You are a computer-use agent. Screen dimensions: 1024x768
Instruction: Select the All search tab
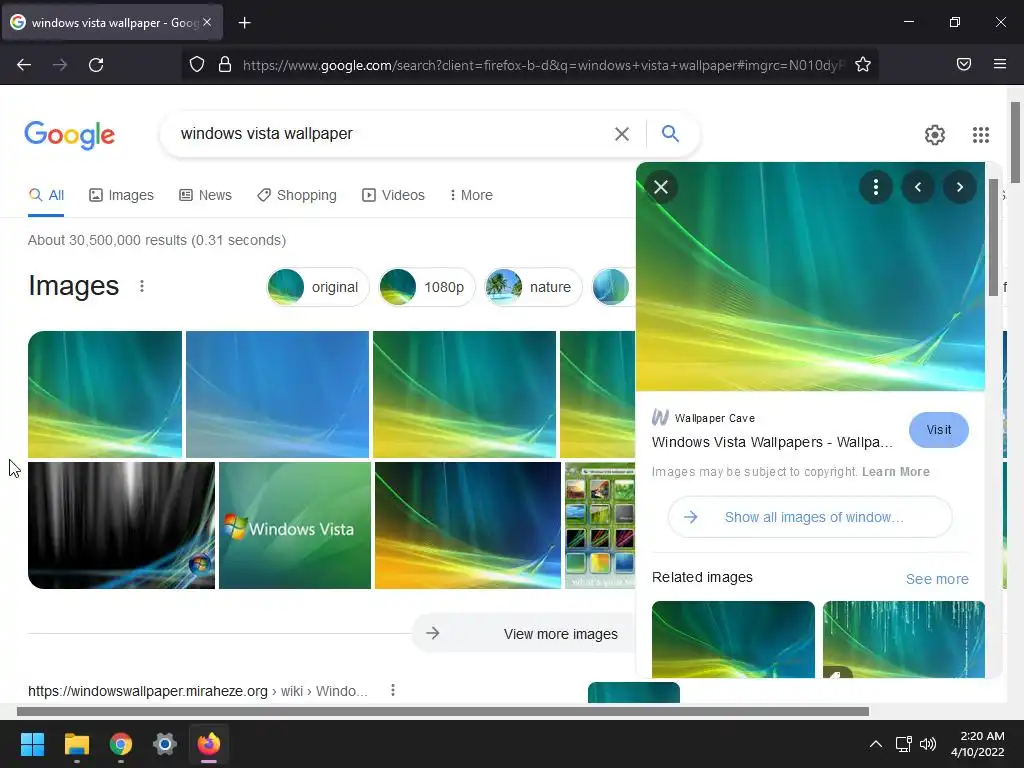pyautogui.click(x=46, y=195)
